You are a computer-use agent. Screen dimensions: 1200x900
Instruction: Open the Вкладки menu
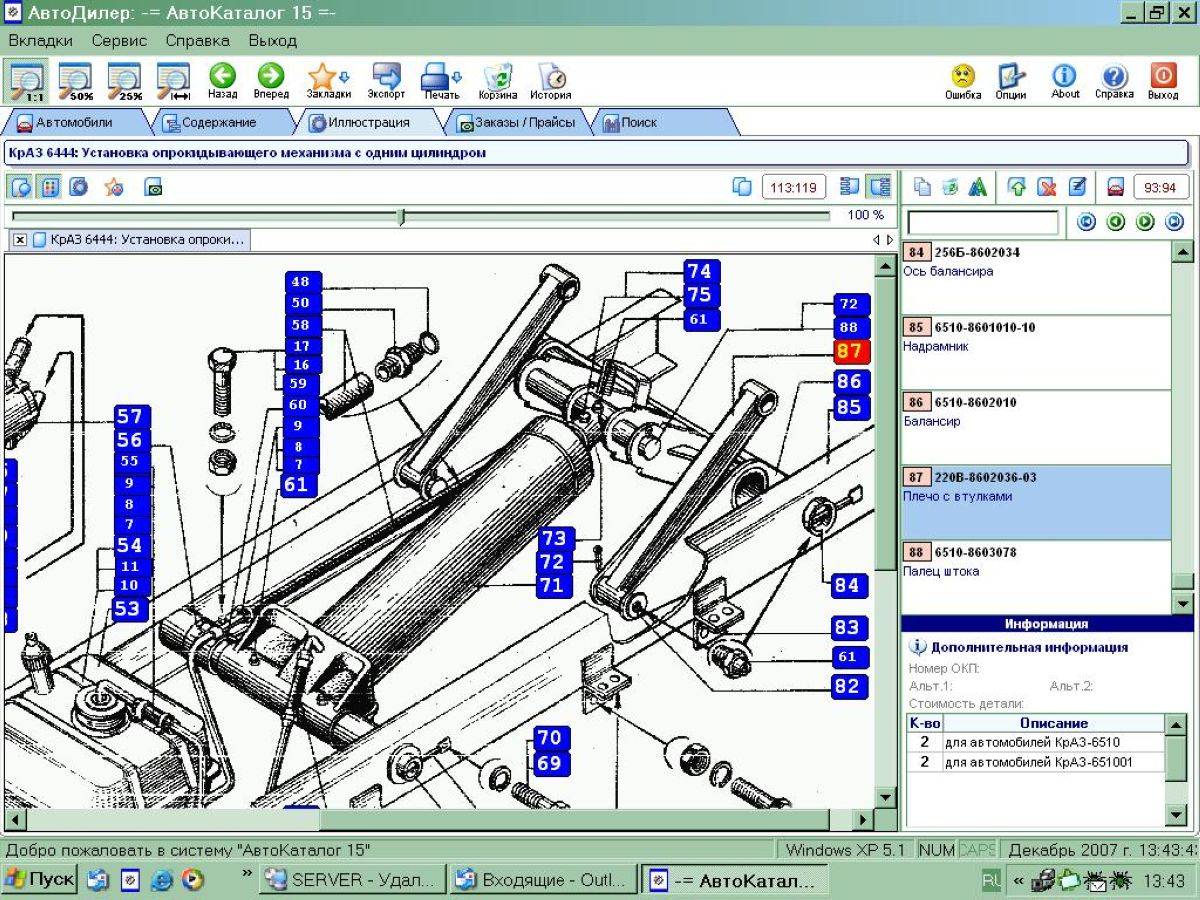(x=40, y=41)
